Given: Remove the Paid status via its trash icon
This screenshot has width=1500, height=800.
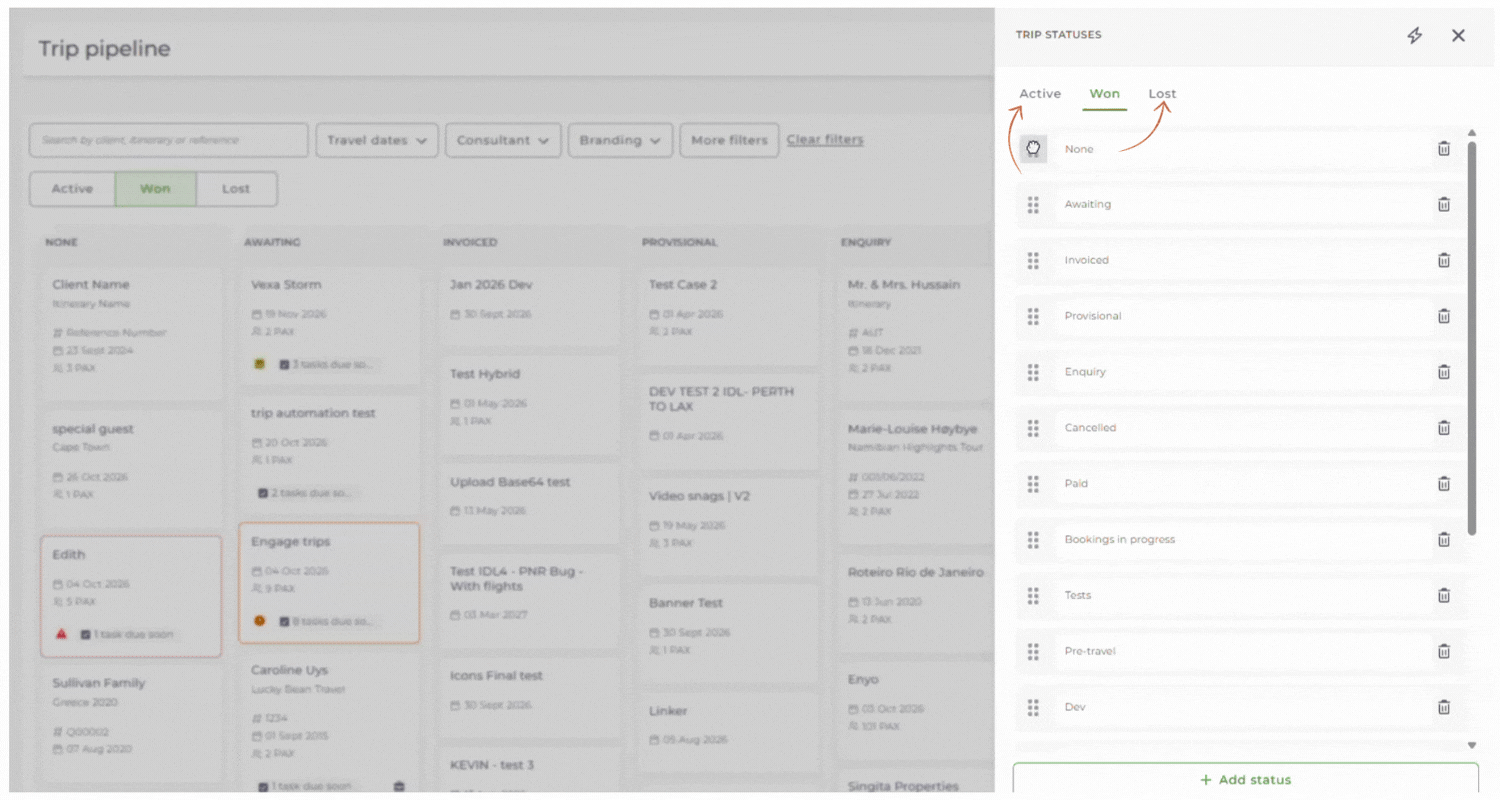Looking at the screenshot, I should coord(1444,484).
